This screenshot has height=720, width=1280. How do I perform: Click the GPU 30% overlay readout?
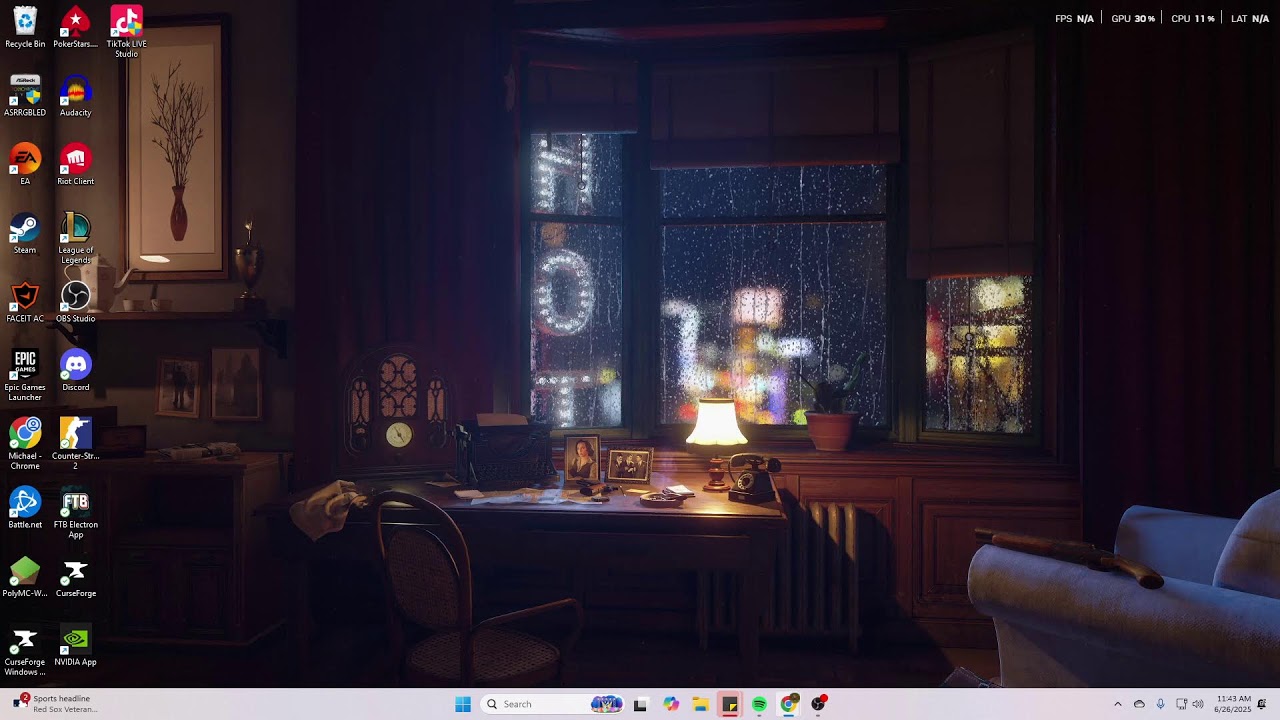1133,19
